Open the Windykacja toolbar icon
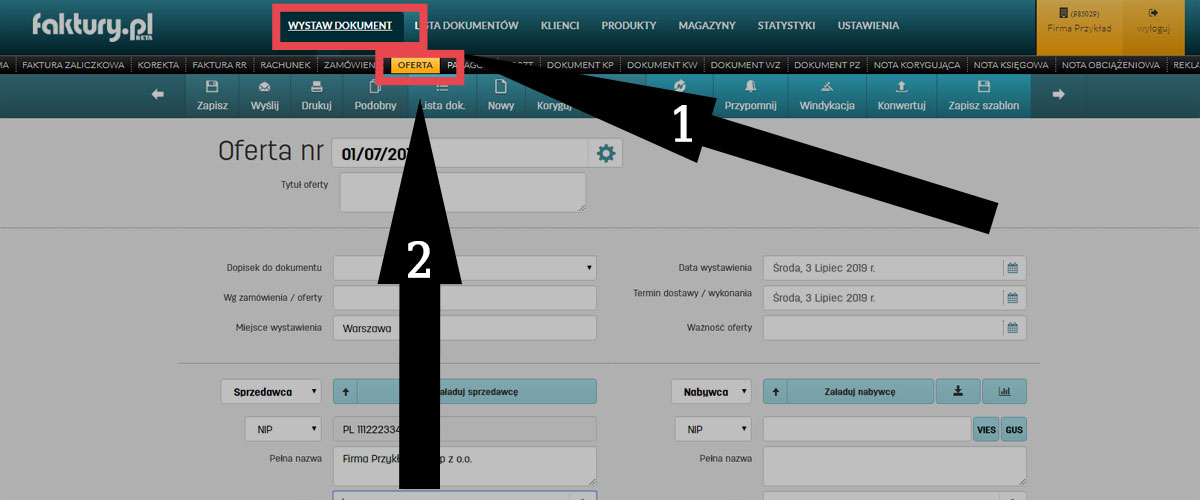Screen dimensions: 1200x500 coord(827,88)
